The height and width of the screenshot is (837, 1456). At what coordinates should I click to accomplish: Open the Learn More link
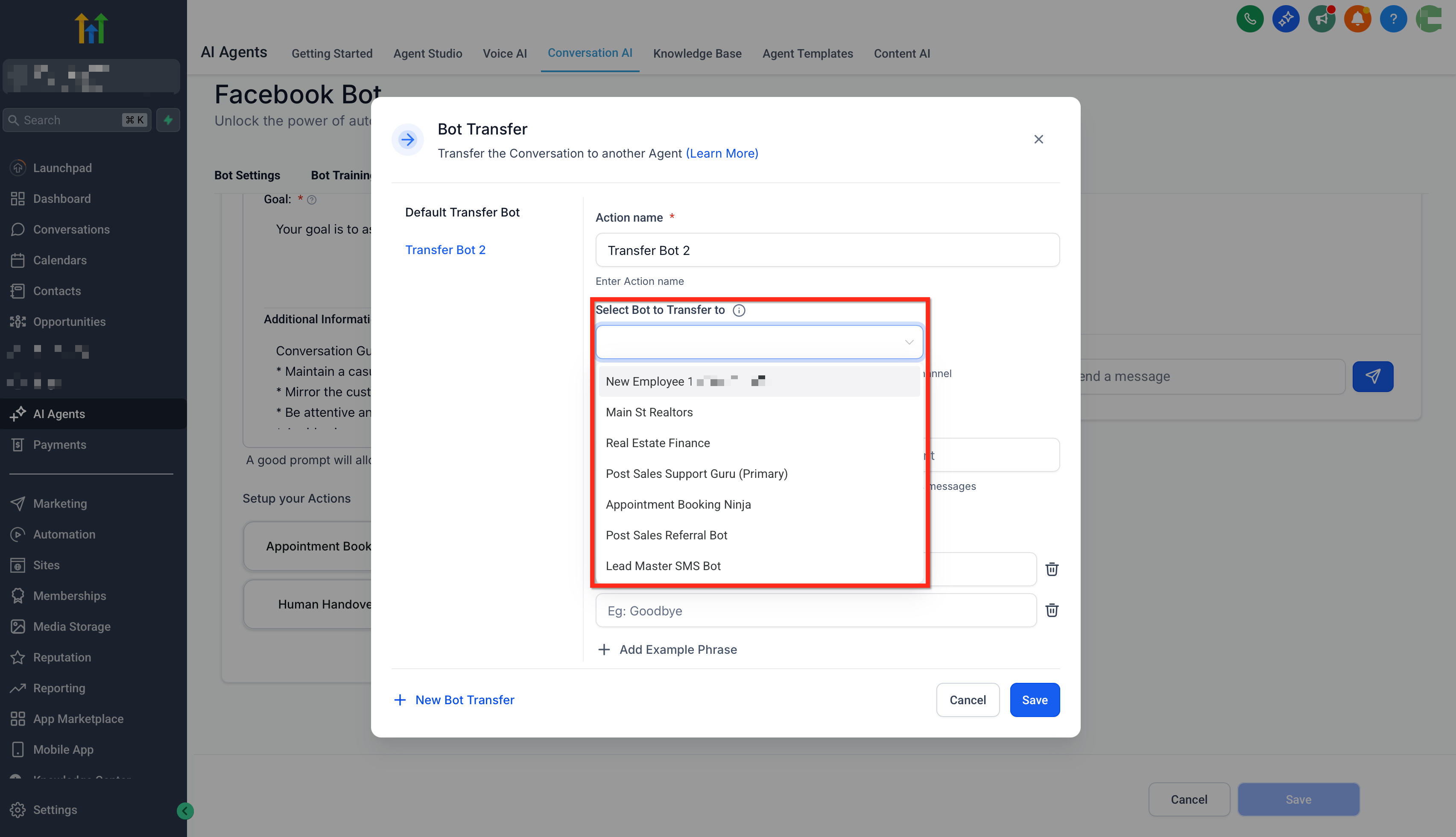tap(722, 153)
